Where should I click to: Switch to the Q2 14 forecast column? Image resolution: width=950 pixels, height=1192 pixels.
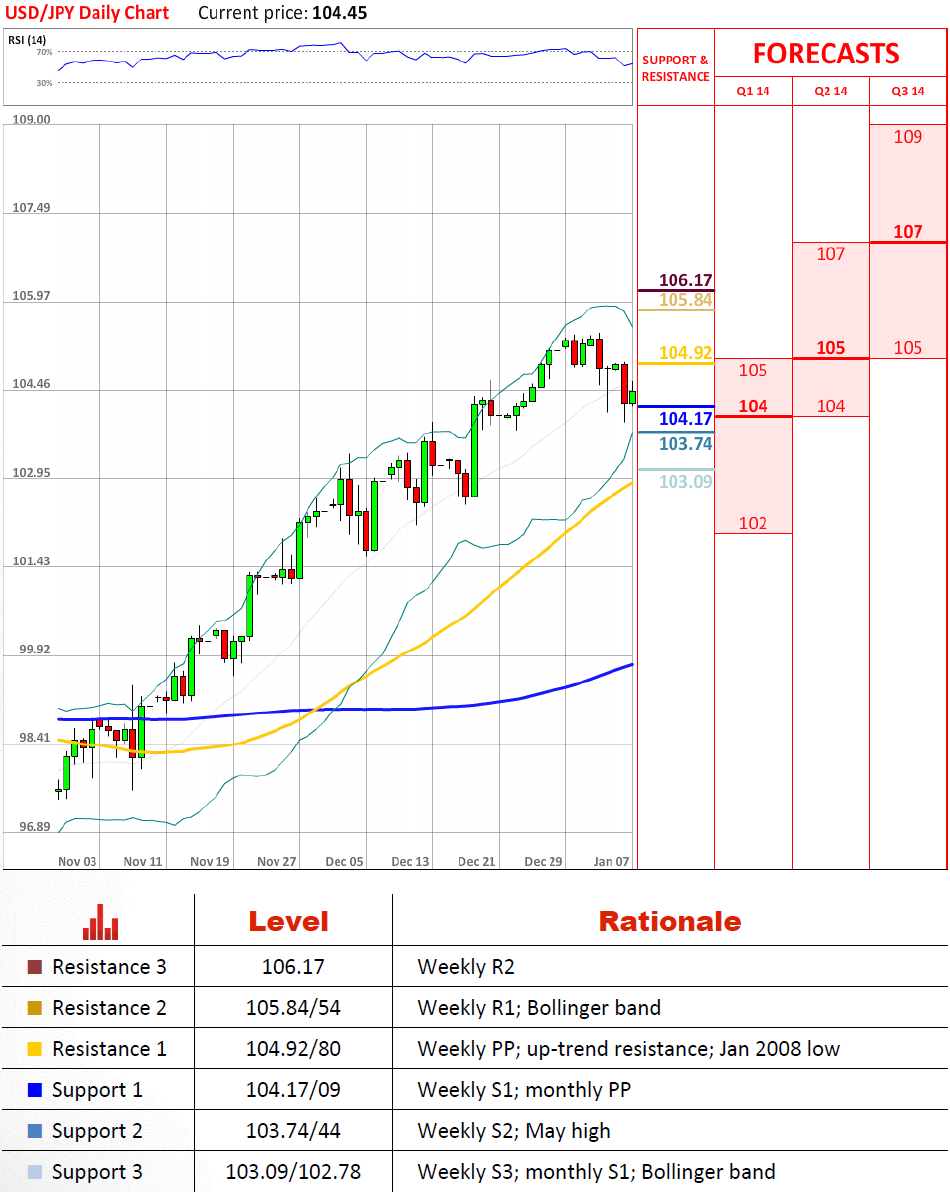(x=830, y=92)
